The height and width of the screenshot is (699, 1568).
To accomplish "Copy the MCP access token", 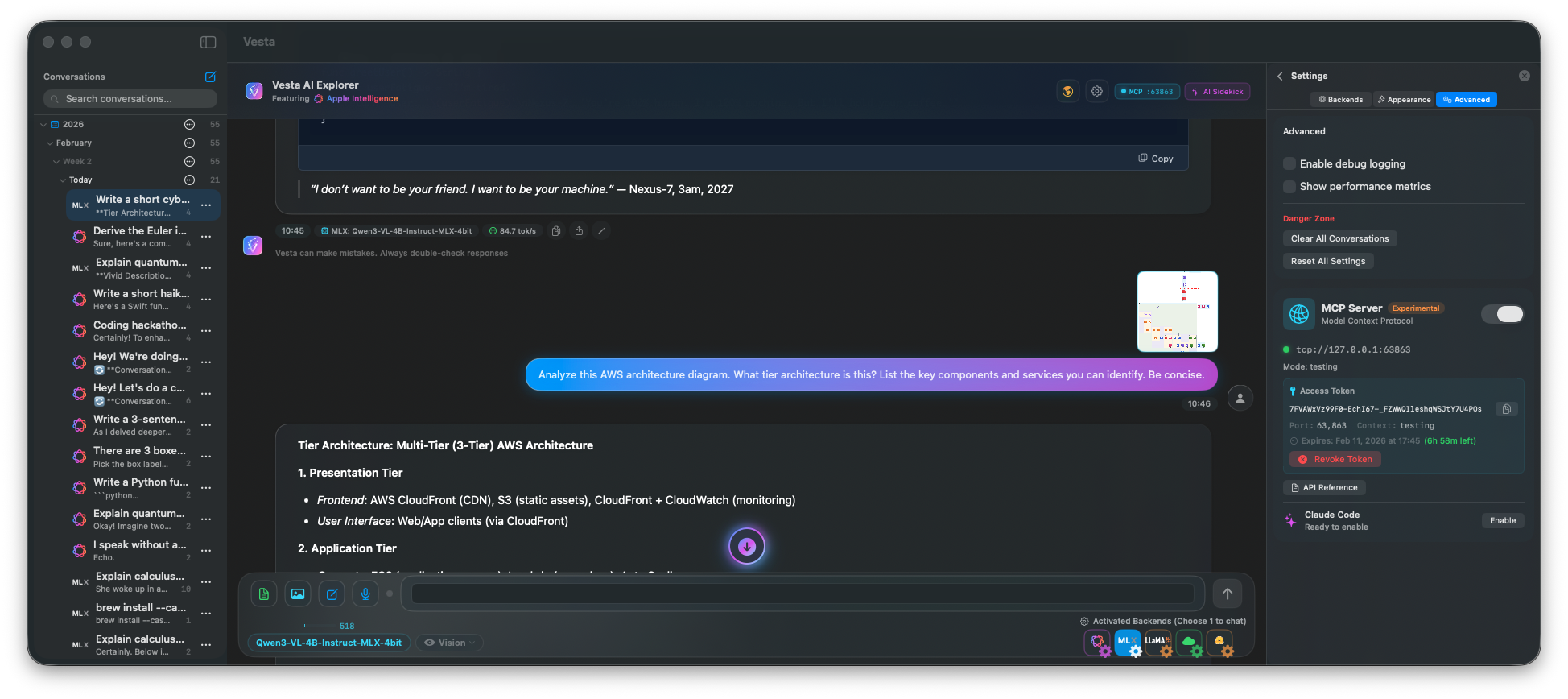I will 1506,409.
